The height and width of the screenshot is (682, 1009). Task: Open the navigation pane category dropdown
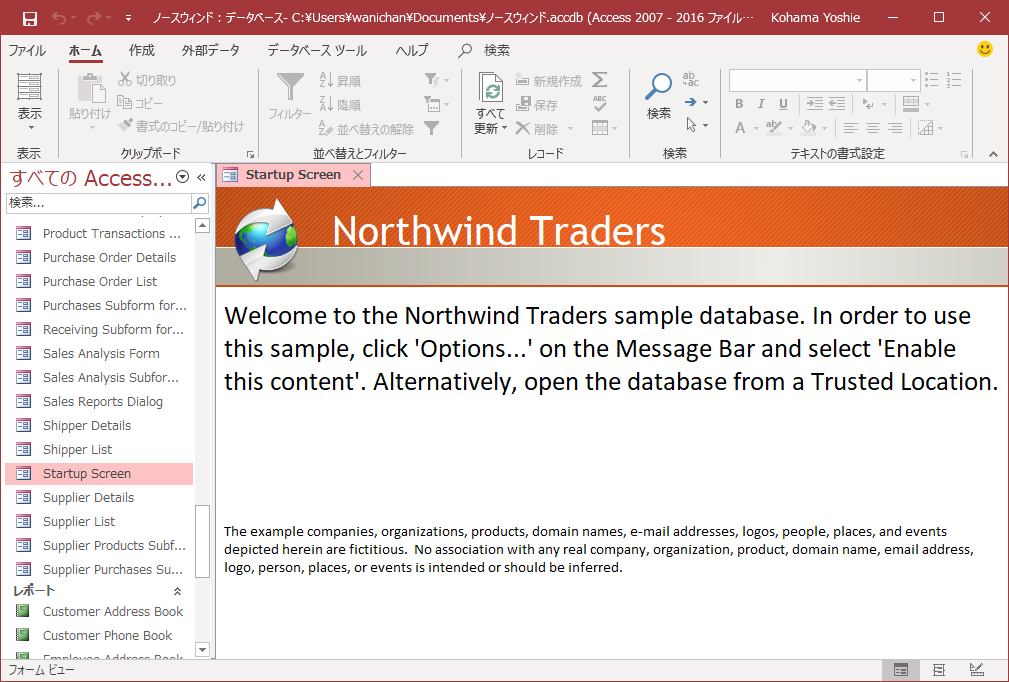(x=182, y=177)
